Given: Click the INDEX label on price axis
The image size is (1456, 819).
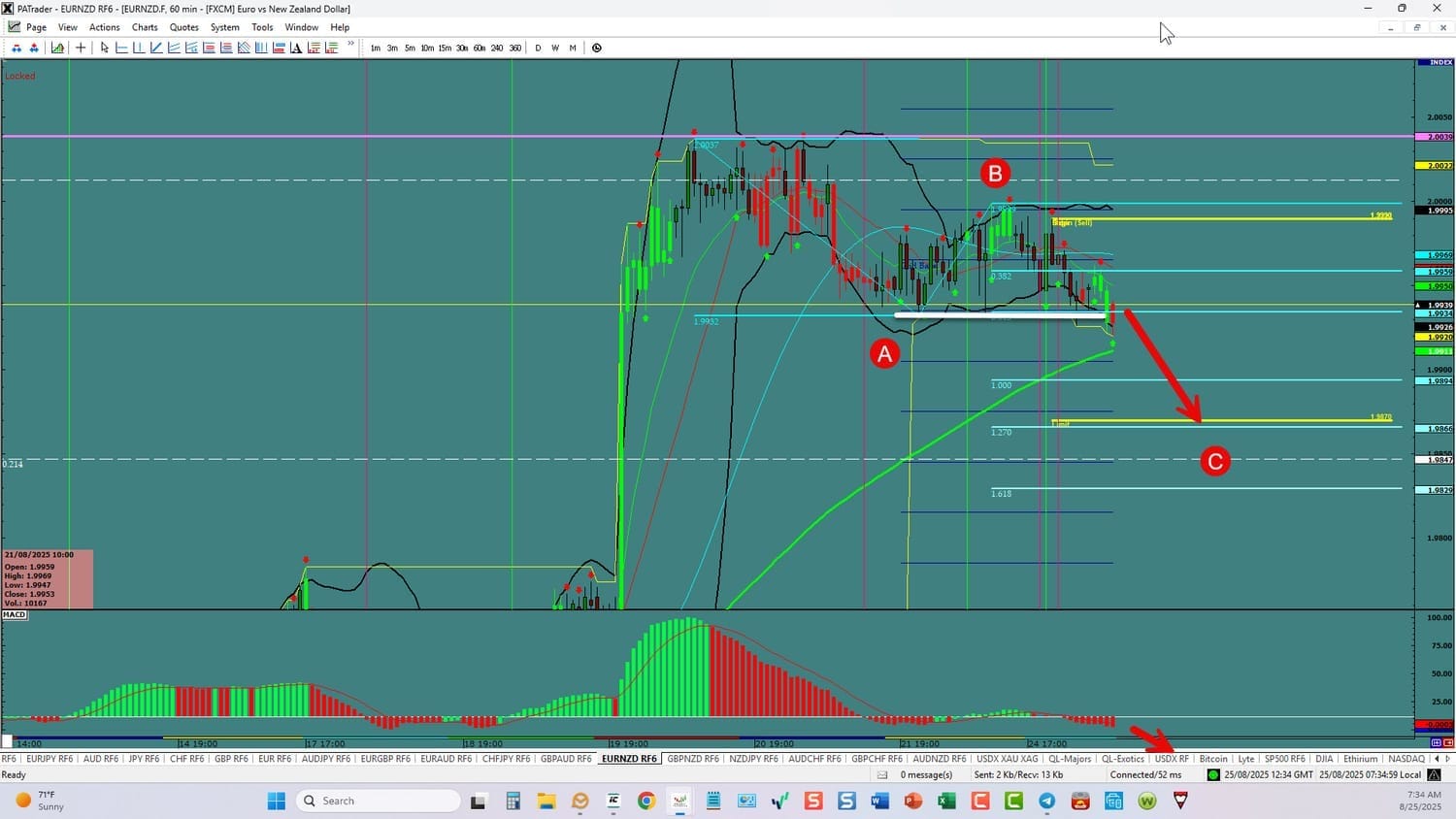Looking at the screenshot, I should 1435,62.
